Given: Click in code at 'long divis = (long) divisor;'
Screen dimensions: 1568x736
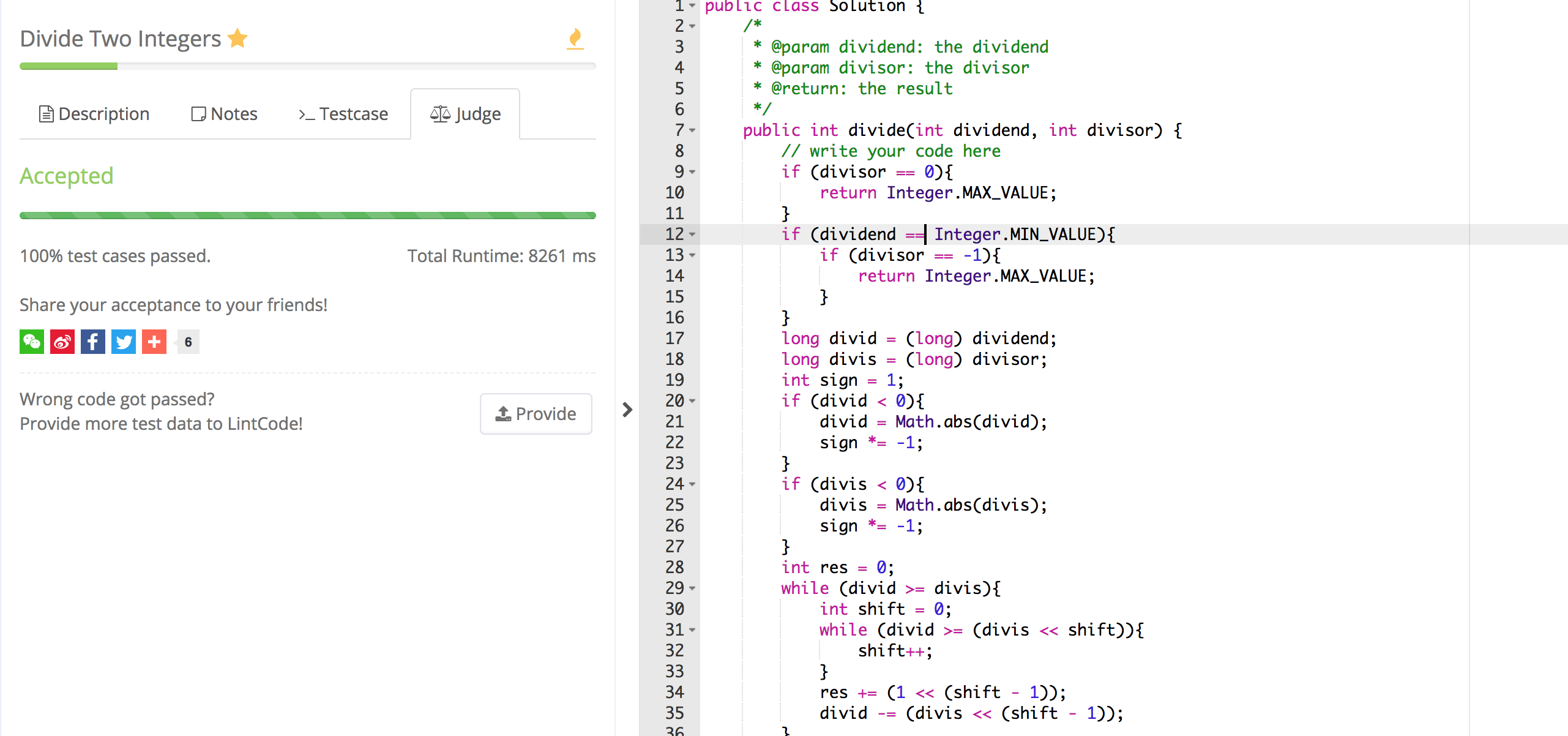Looking at the screenshot, I should (914, 359).
